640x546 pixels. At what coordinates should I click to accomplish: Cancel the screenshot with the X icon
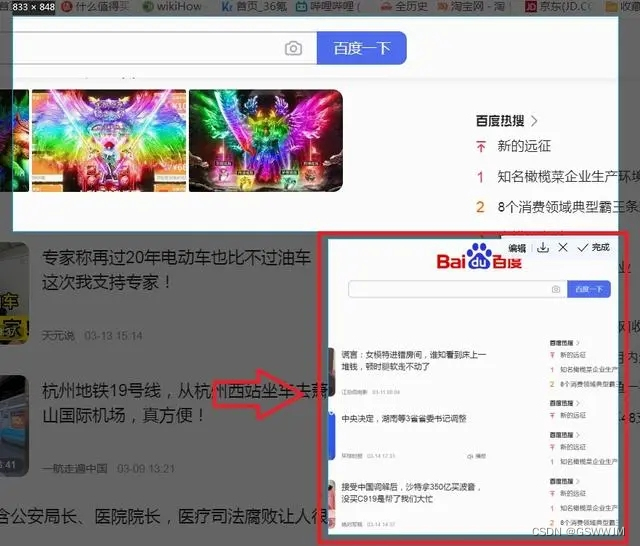coord(563,247)
